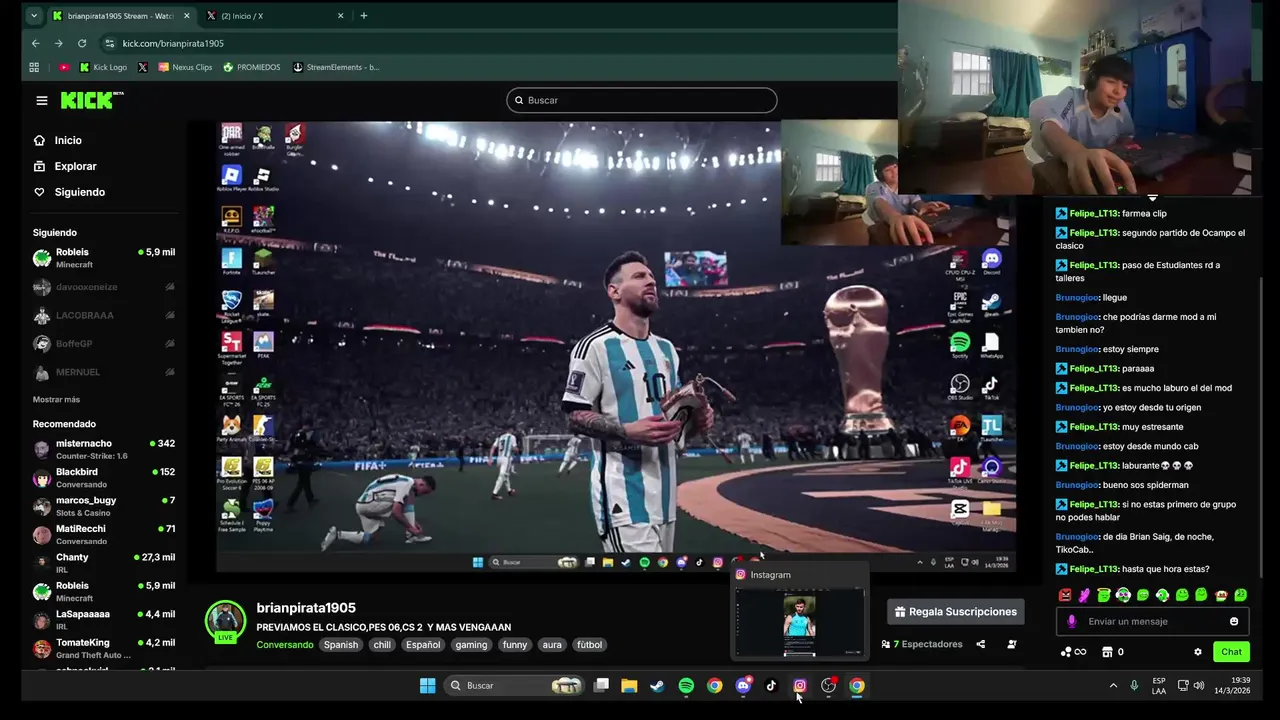Open the misternacho recommended channel
Screen dimensions: 1280x720
click(104, 449)
